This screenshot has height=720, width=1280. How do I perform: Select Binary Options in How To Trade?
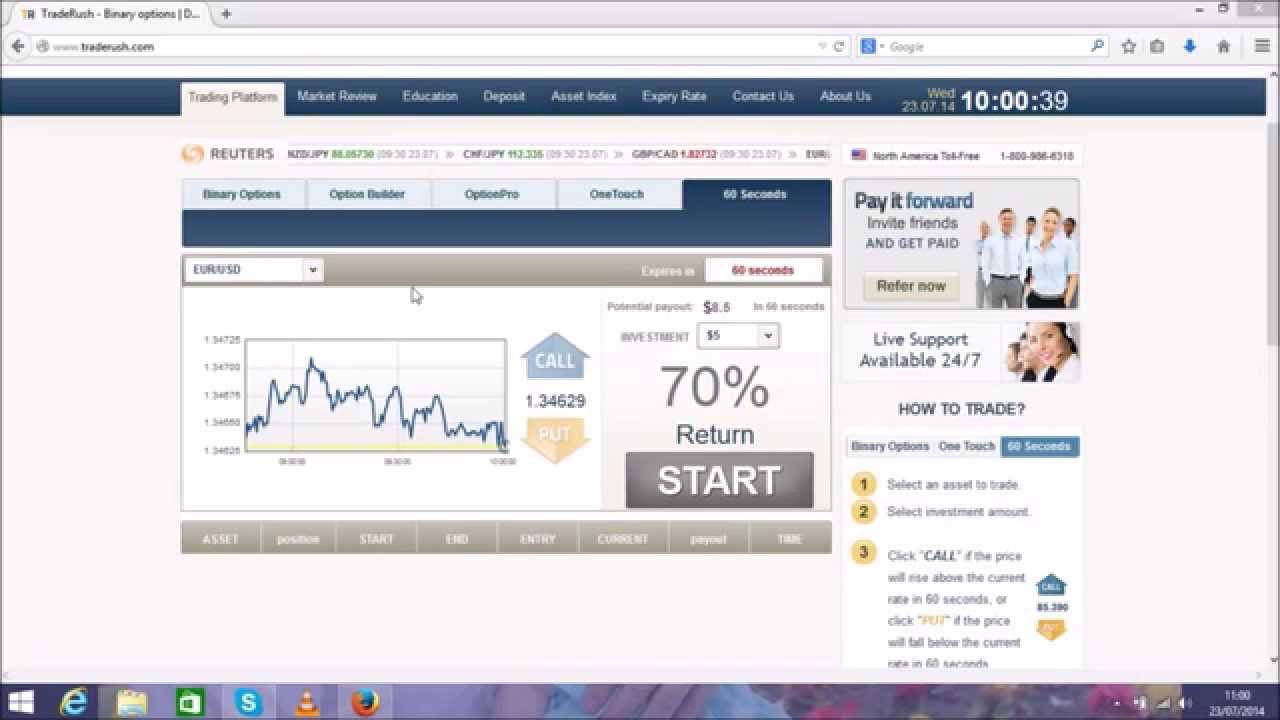click(890, 446)
